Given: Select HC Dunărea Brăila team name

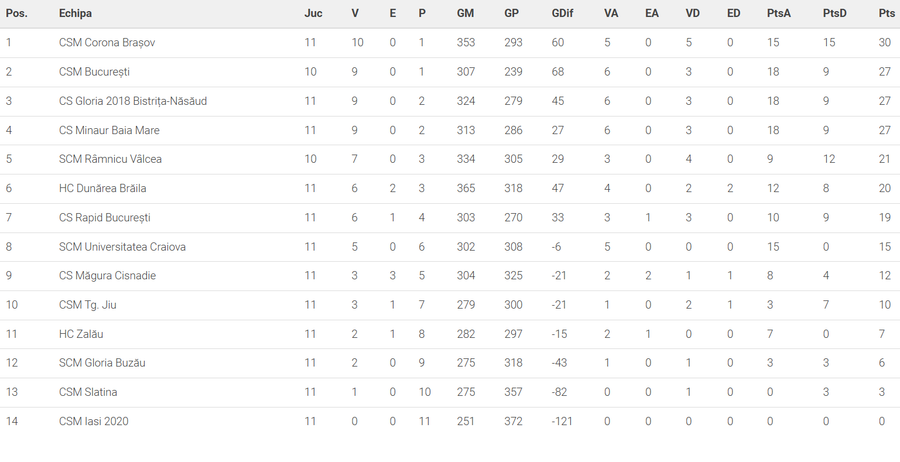Looking at the screenshot, I should coord(102,188).
